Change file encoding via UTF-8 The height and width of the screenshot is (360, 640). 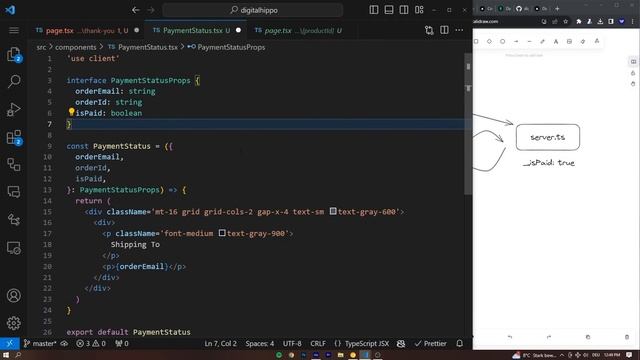[292, 343]
